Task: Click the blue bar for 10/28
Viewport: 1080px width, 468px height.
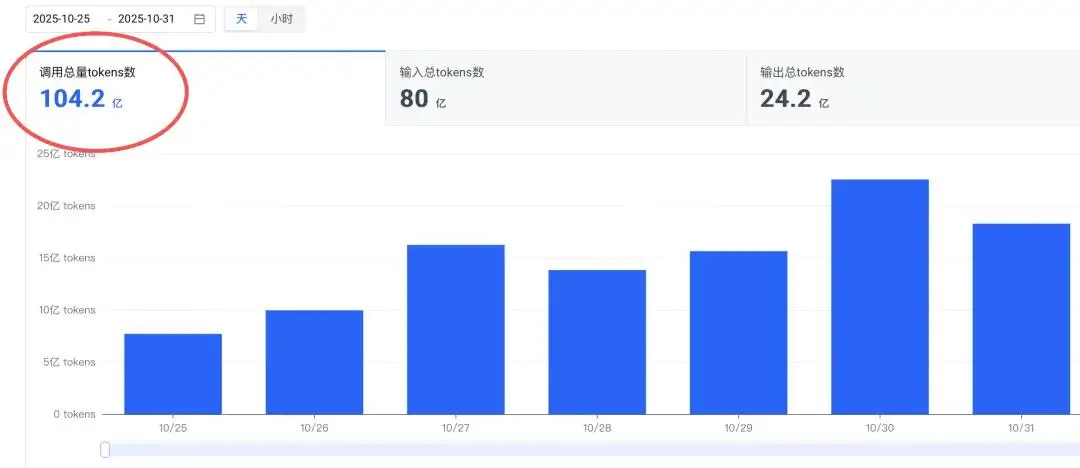Action: (x=597, y=342)
